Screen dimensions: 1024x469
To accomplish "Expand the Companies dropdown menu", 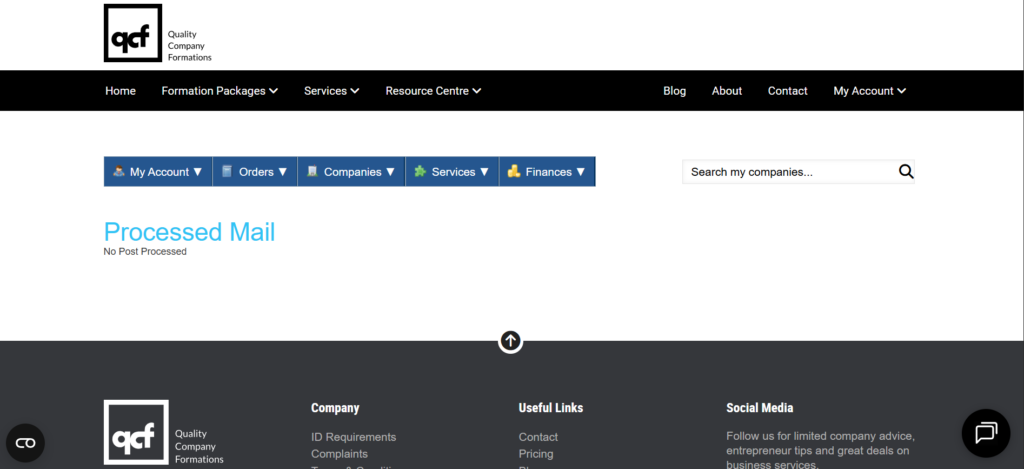I will tap(351, 172).
